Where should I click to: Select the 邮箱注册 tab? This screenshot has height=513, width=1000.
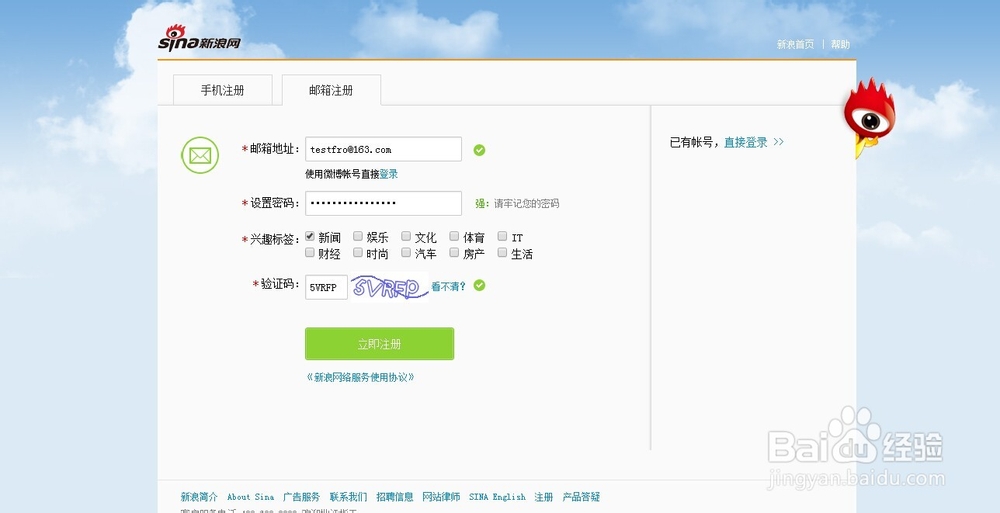tap(331, 90)
